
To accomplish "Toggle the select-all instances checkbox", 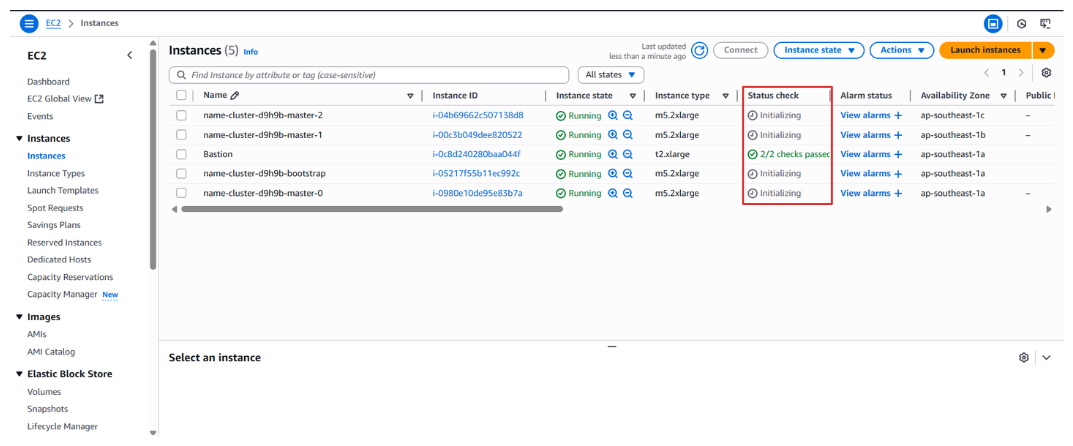I will [x=181, y=95].
